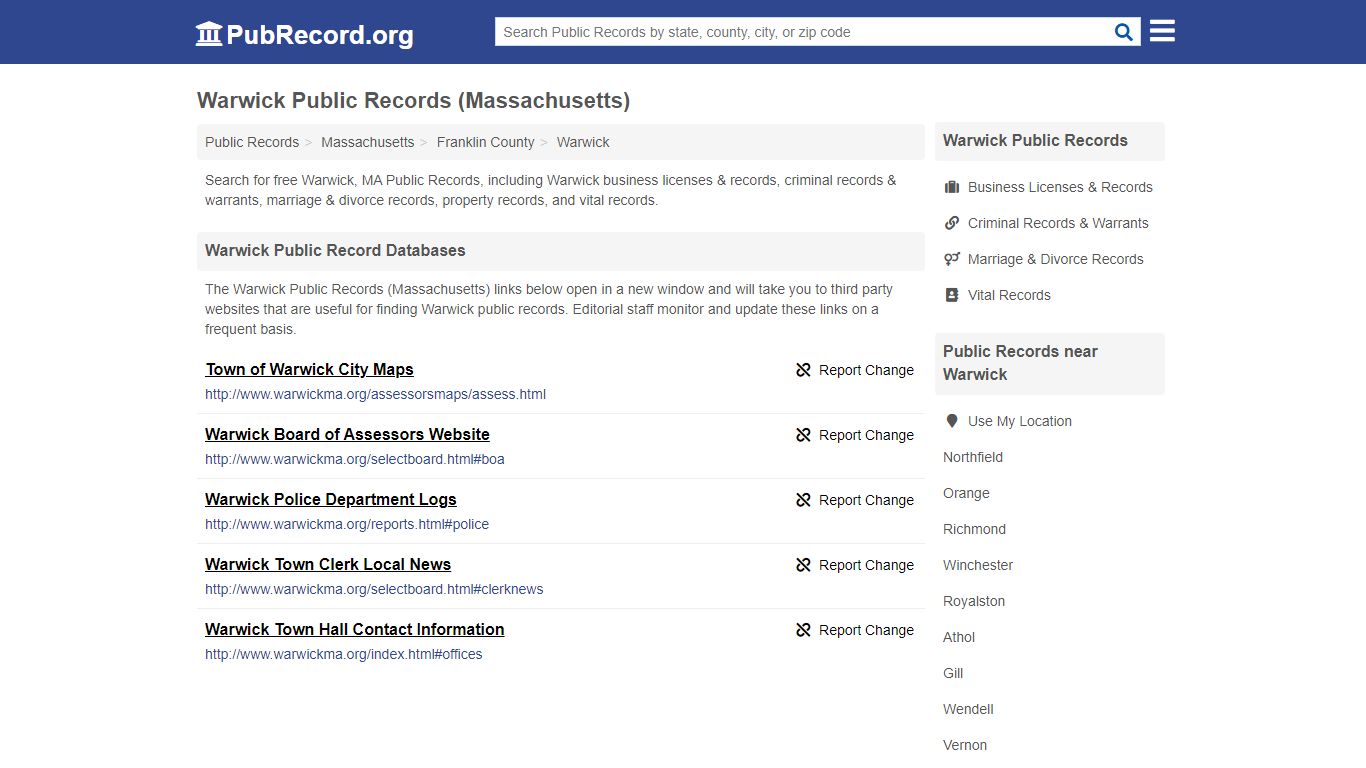Open Marriage & Divorce Records sidebar link

[x=1055, y=259]
